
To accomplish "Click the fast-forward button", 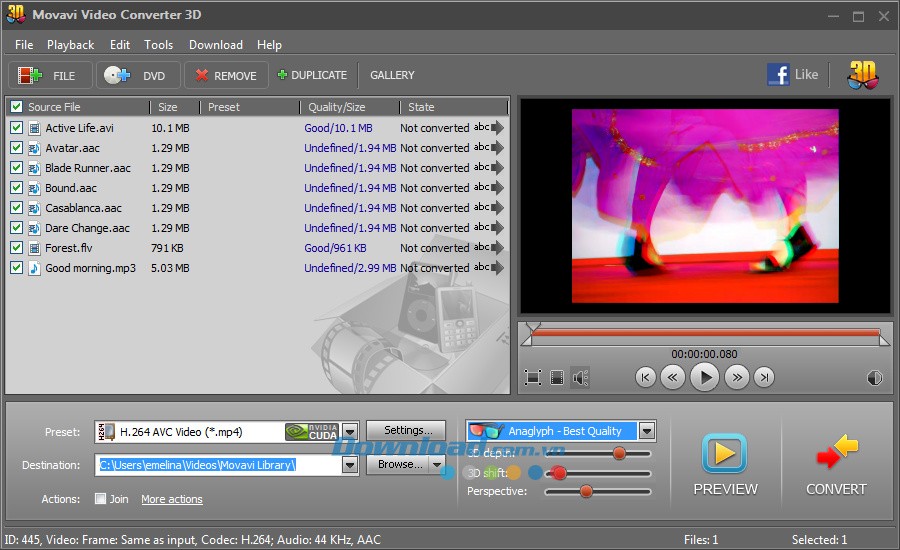I will (736, 377).
